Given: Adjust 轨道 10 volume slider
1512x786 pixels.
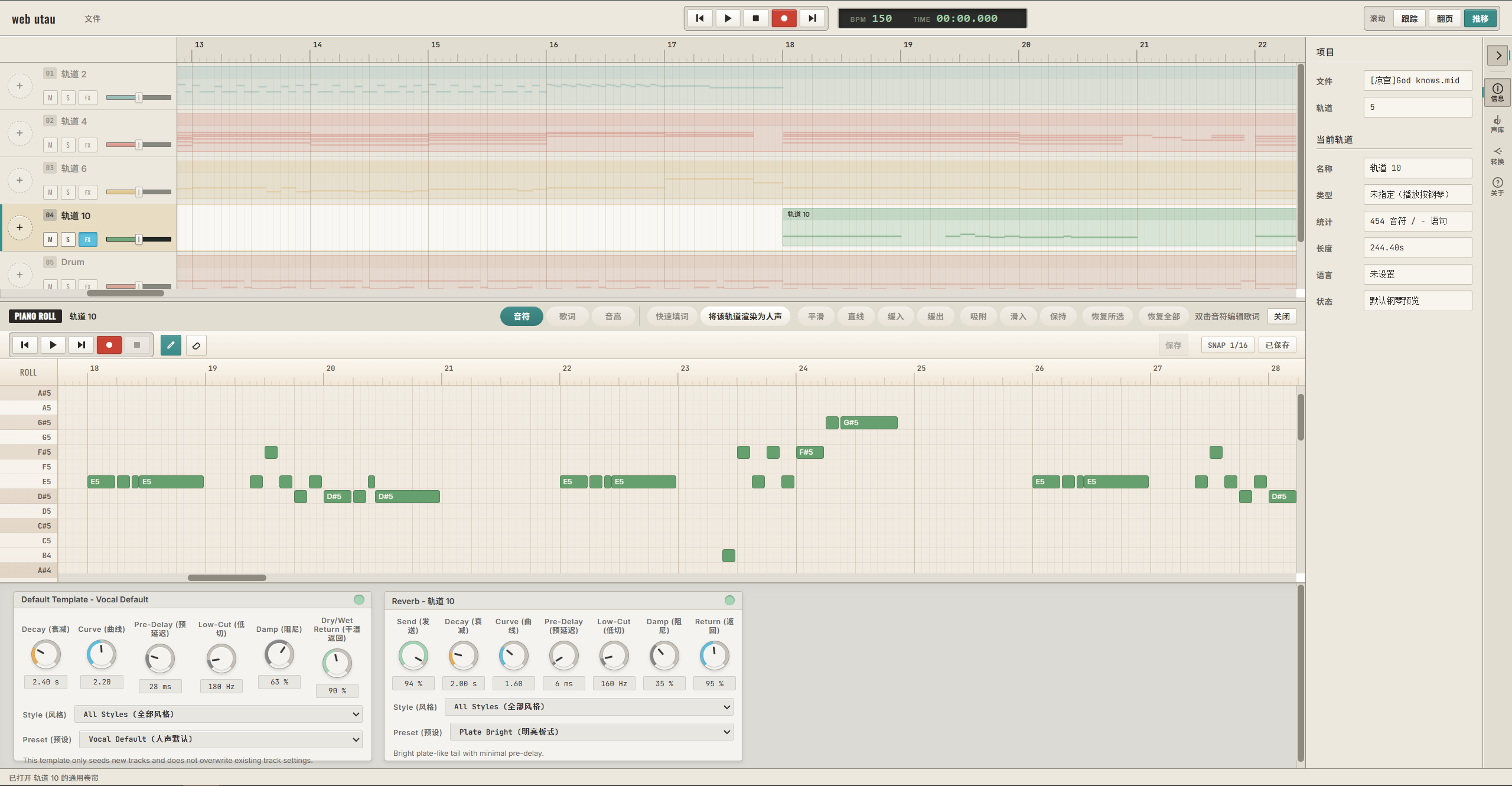Looking at the screenshot, I should (139, 239).
